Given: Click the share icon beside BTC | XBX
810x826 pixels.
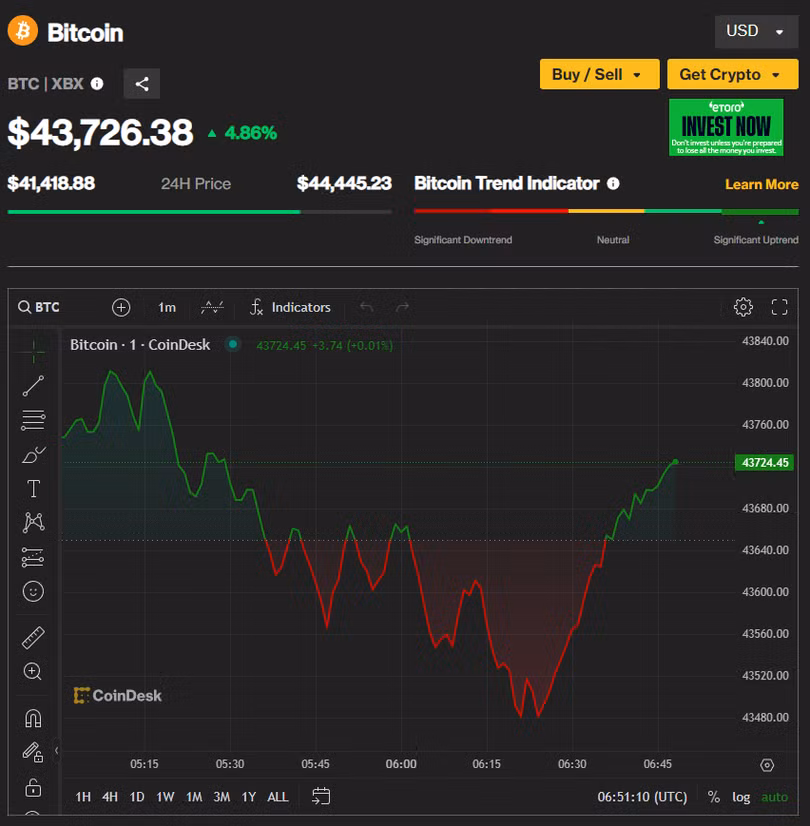Looking at the screenshot, I should tap(142, 84).
